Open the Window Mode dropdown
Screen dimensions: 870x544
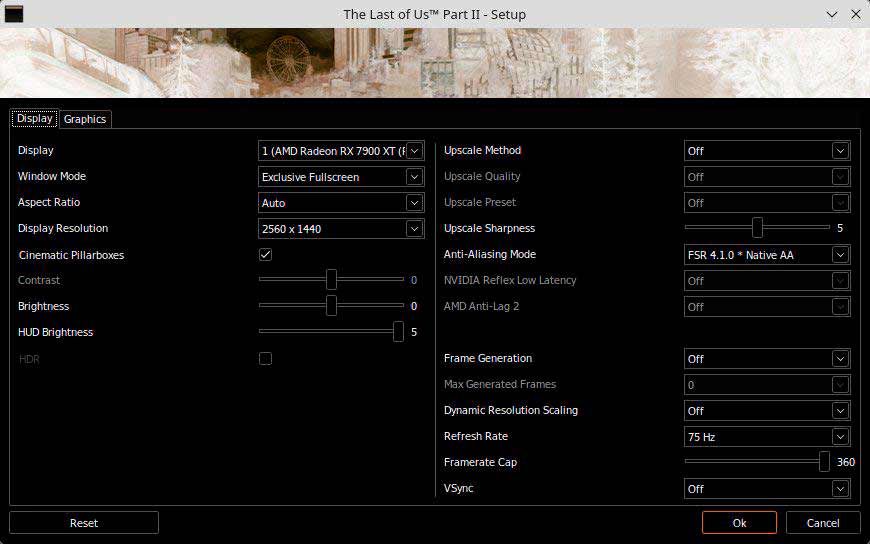click(x=341, y=177)
